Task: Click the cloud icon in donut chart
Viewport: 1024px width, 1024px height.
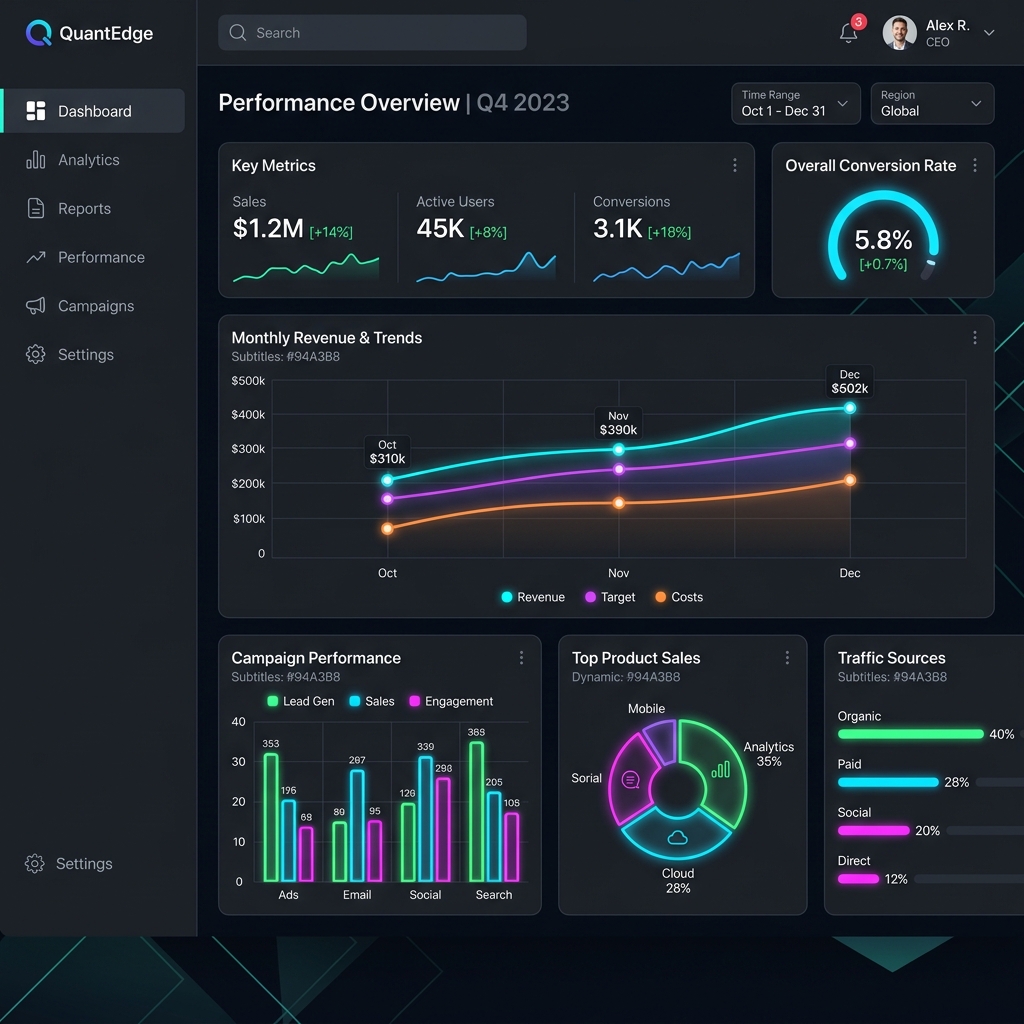Action: [677, 837]
